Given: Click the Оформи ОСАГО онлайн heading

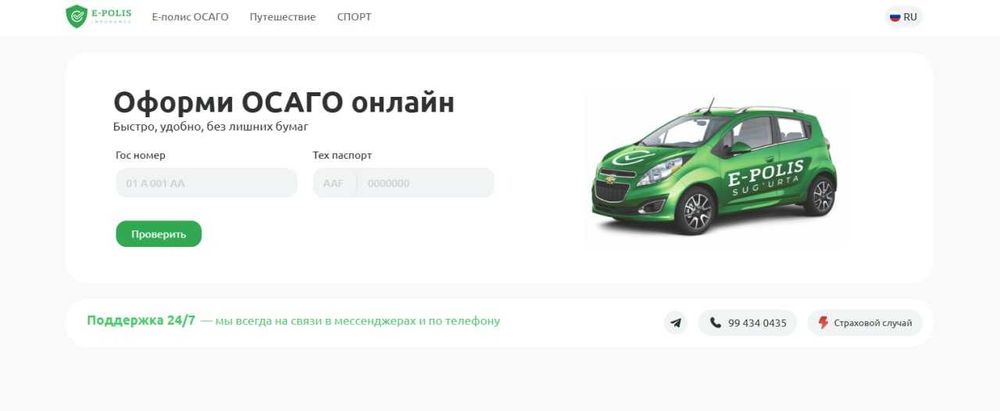Looking at the screenshot, I should (x=284, y=102).
